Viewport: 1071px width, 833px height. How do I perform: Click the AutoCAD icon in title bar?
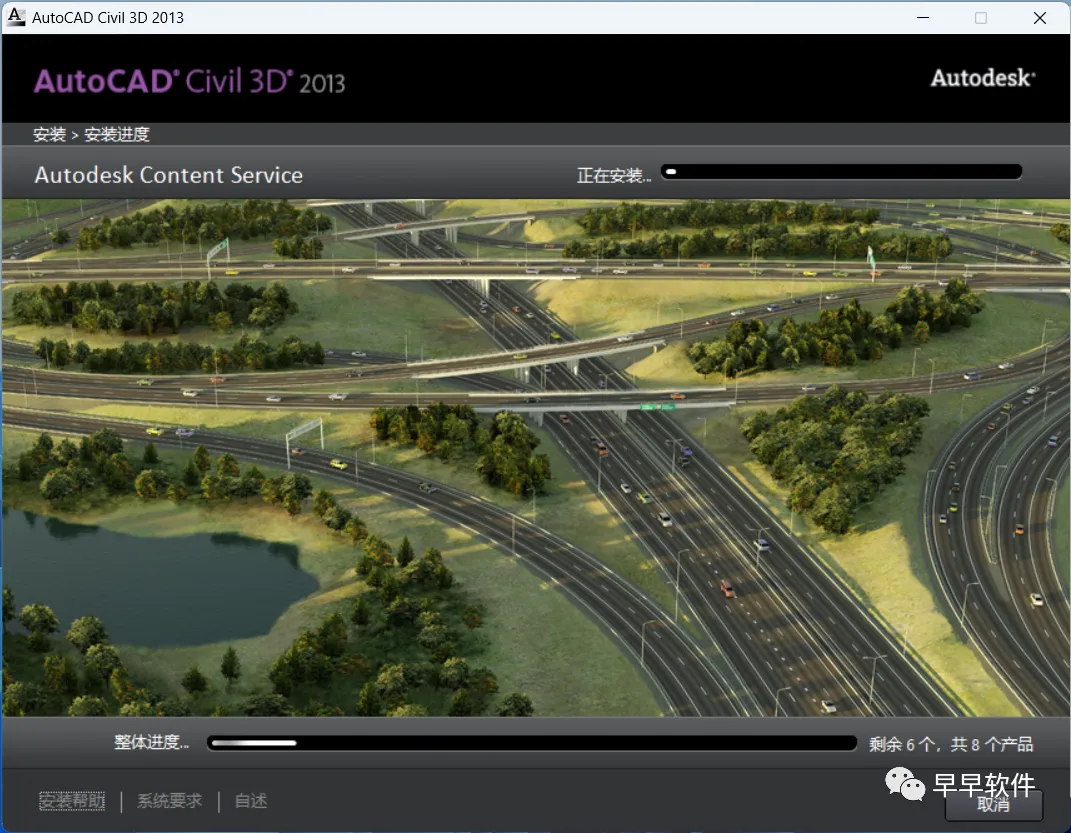pyautogui.click(x=16, y=17)
